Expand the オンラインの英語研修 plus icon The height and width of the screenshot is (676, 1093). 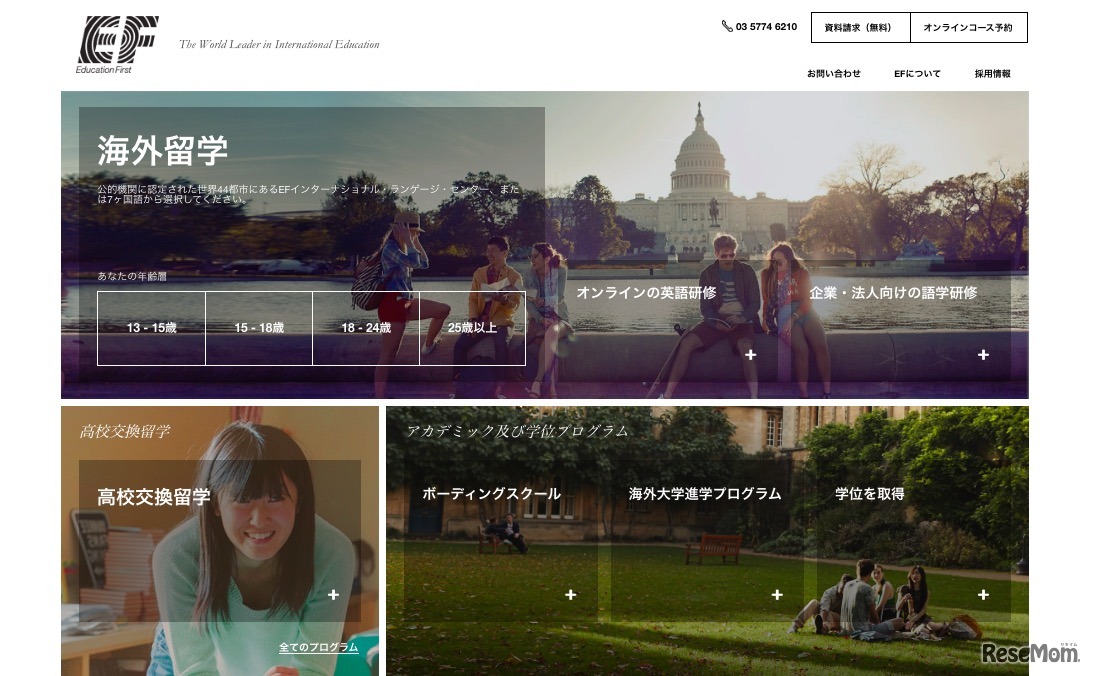[x=750, y=355]
